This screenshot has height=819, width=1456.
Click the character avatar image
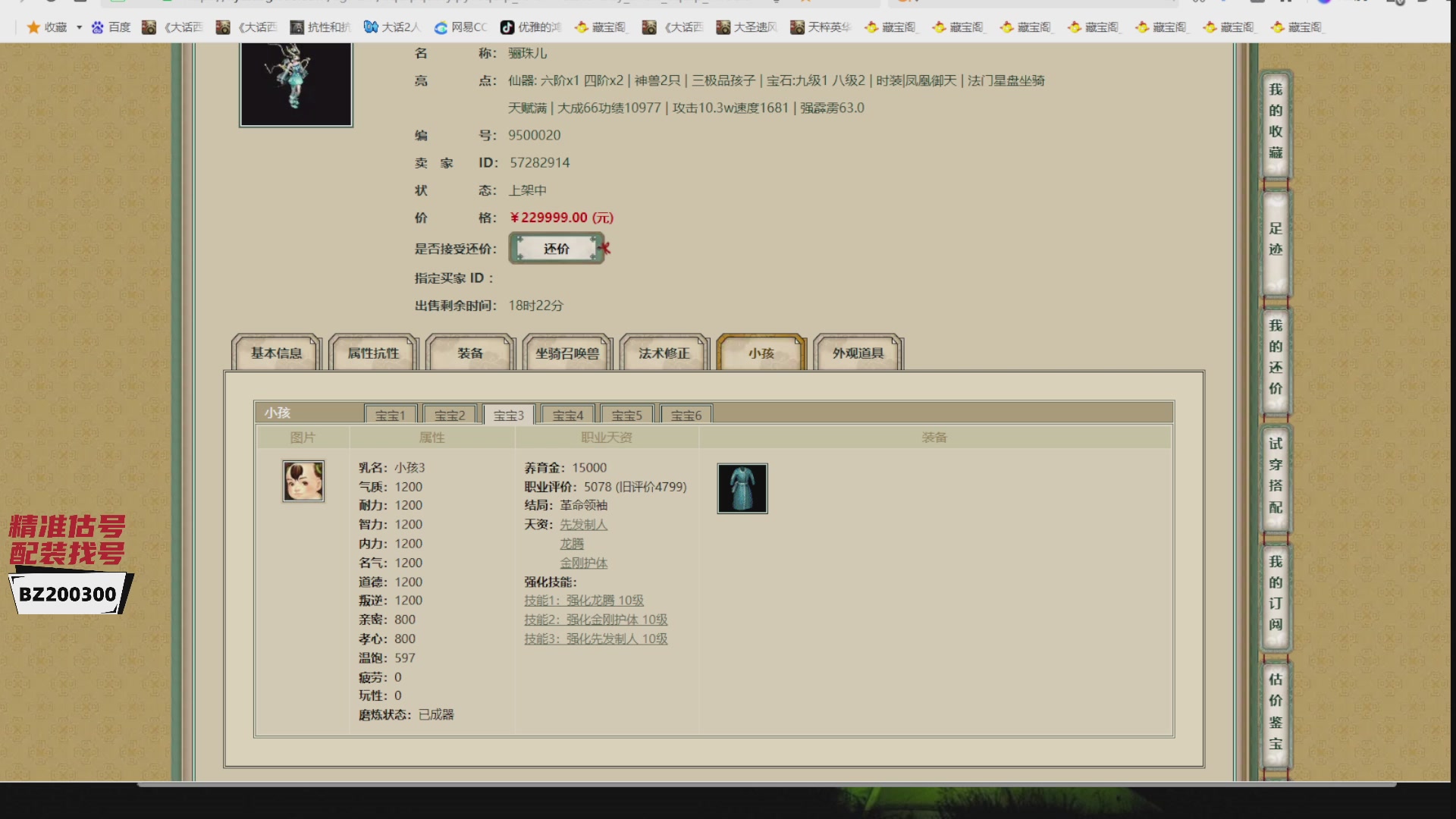296,83
